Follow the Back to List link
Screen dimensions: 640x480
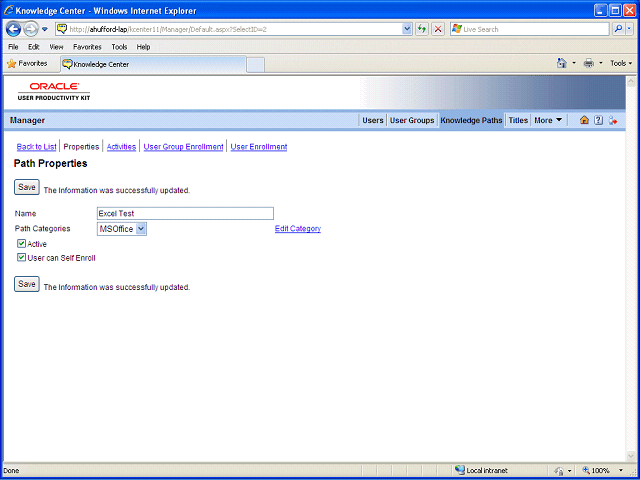click(36, 147)
